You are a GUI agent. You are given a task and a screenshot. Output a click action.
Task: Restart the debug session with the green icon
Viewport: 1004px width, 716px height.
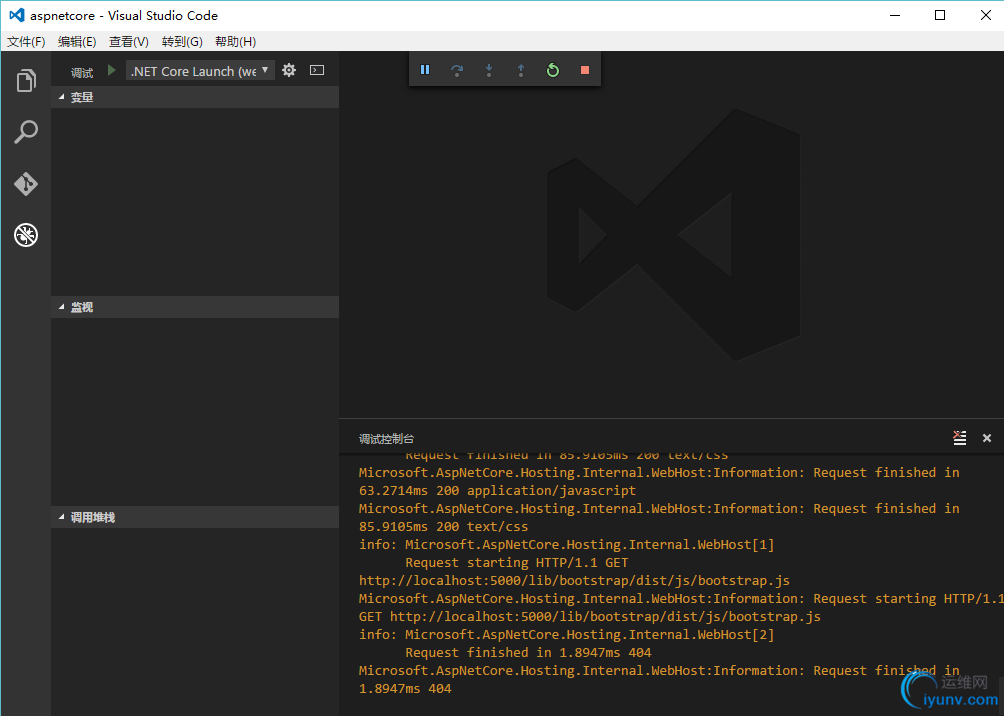553,70
